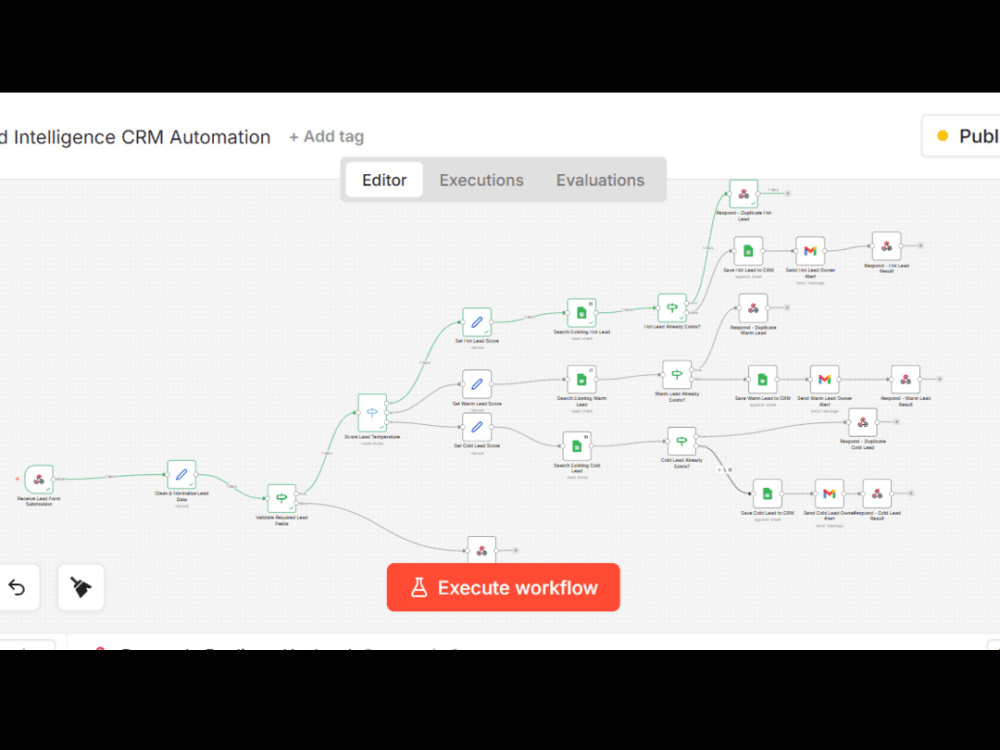The width and height of the screenshot is (1000, 750).
Task: Click the plus handle after Respond - Duplicate Cold Lead
Action: 897,422
